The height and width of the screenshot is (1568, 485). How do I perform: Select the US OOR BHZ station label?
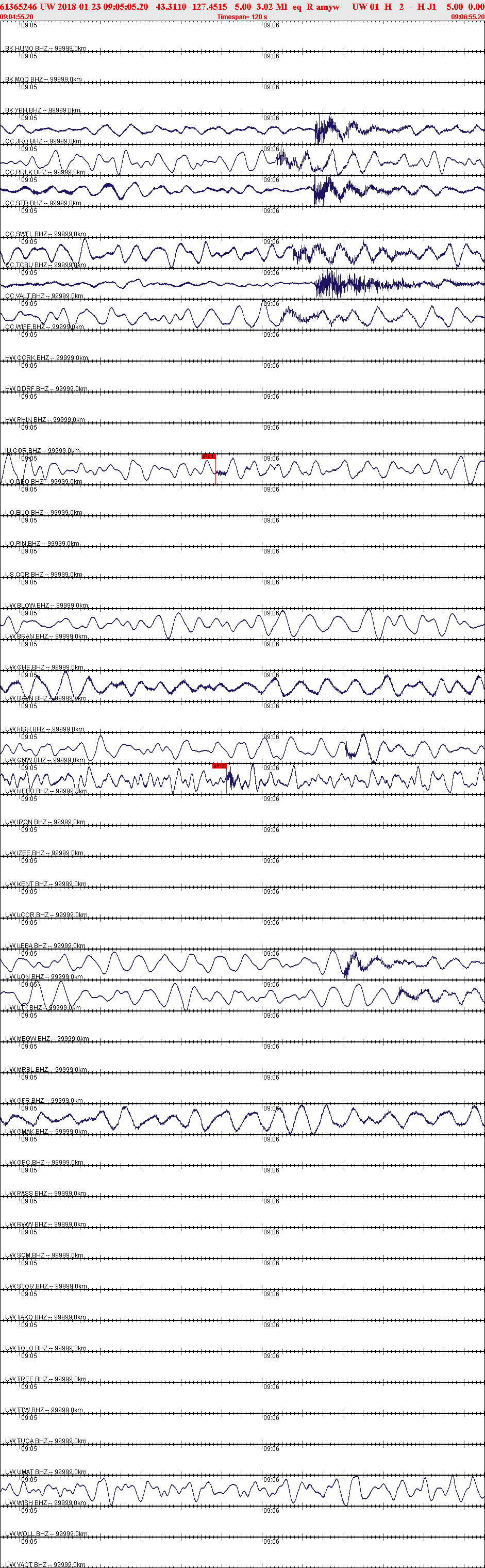click(44, 575)
